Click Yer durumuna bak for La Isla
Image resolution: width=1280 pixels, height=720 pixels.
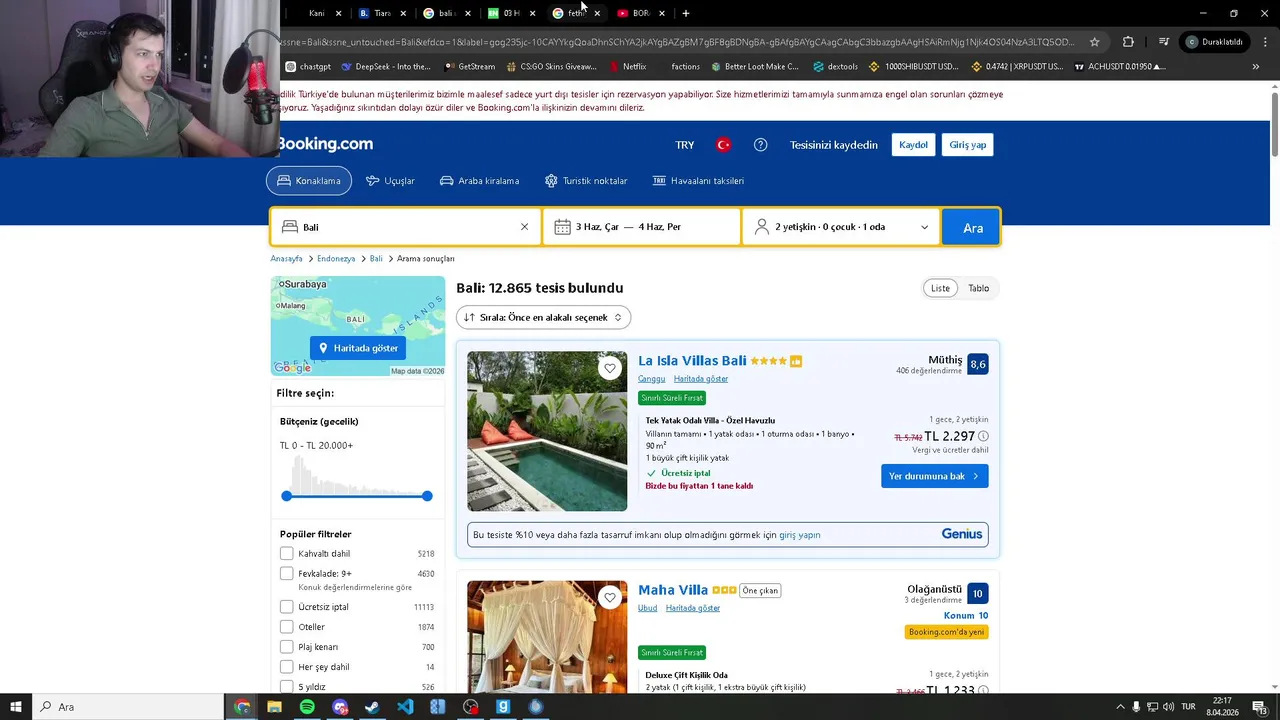tap(935, 476)
